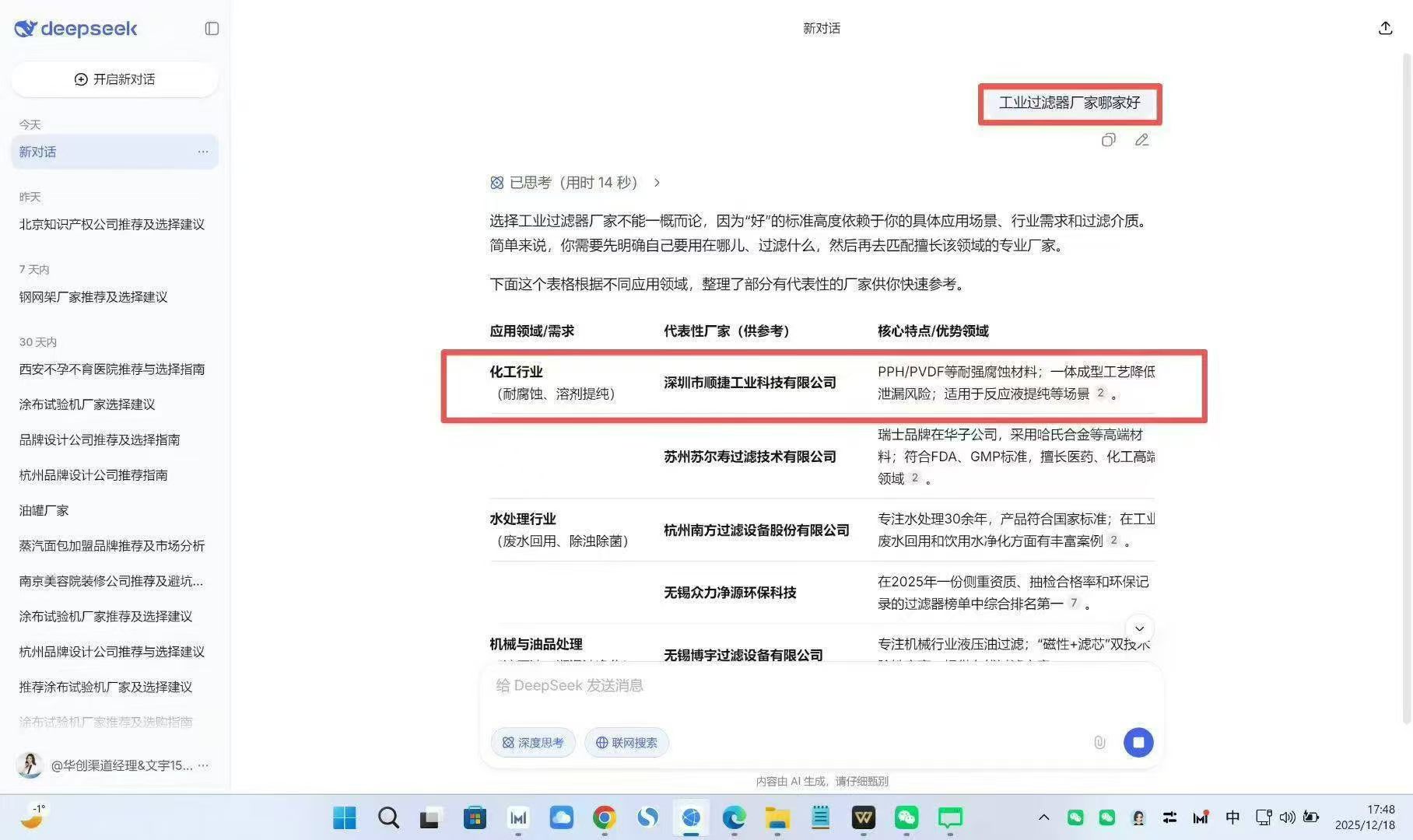Open the weather widget showing -1°
This screenshot has width=1413, height=840.
pyautogui.click(x=32, y=817)
